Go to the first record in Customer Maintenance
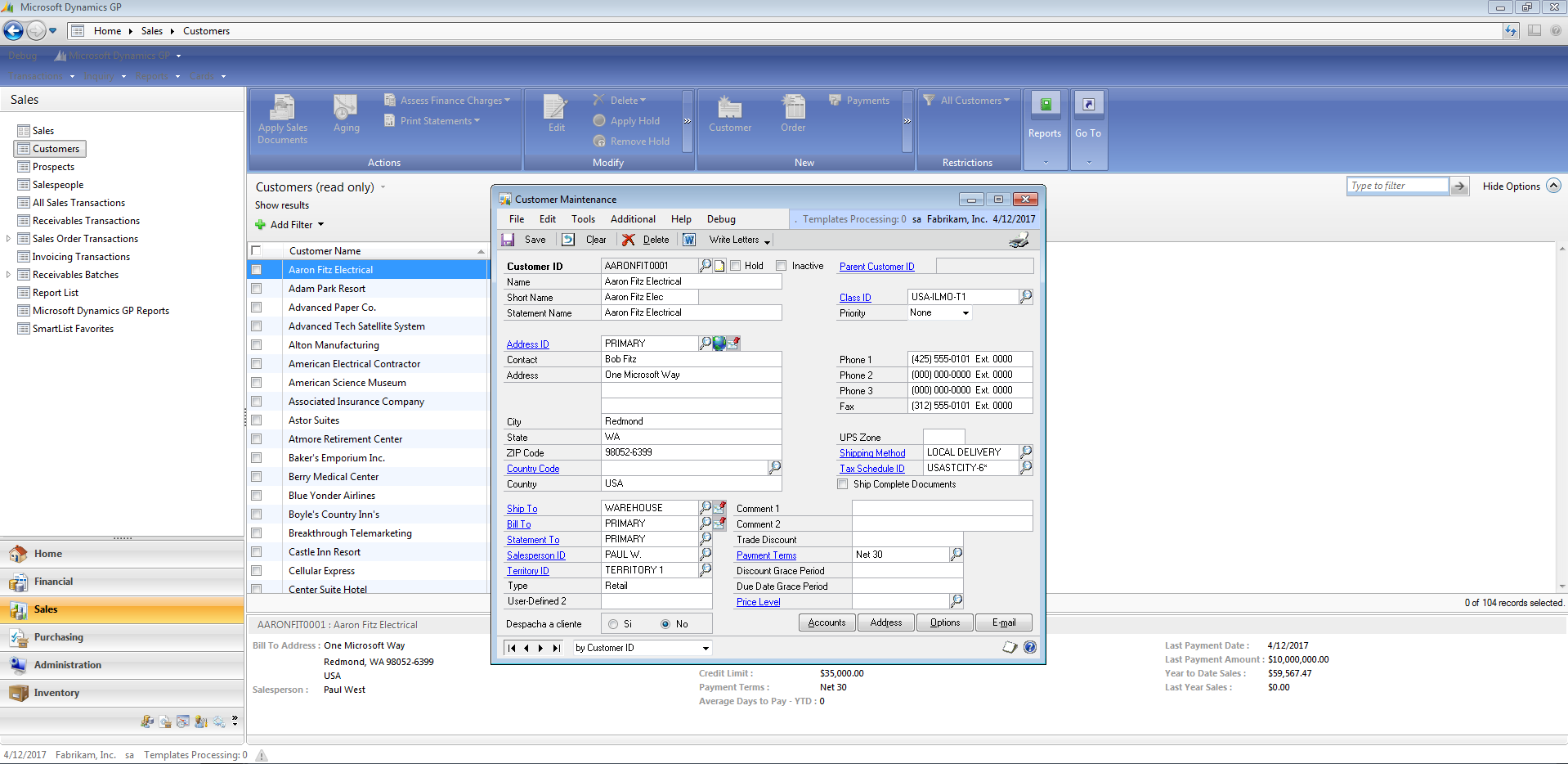Viewport: 1568px width, 764px height. click(512, 648)
